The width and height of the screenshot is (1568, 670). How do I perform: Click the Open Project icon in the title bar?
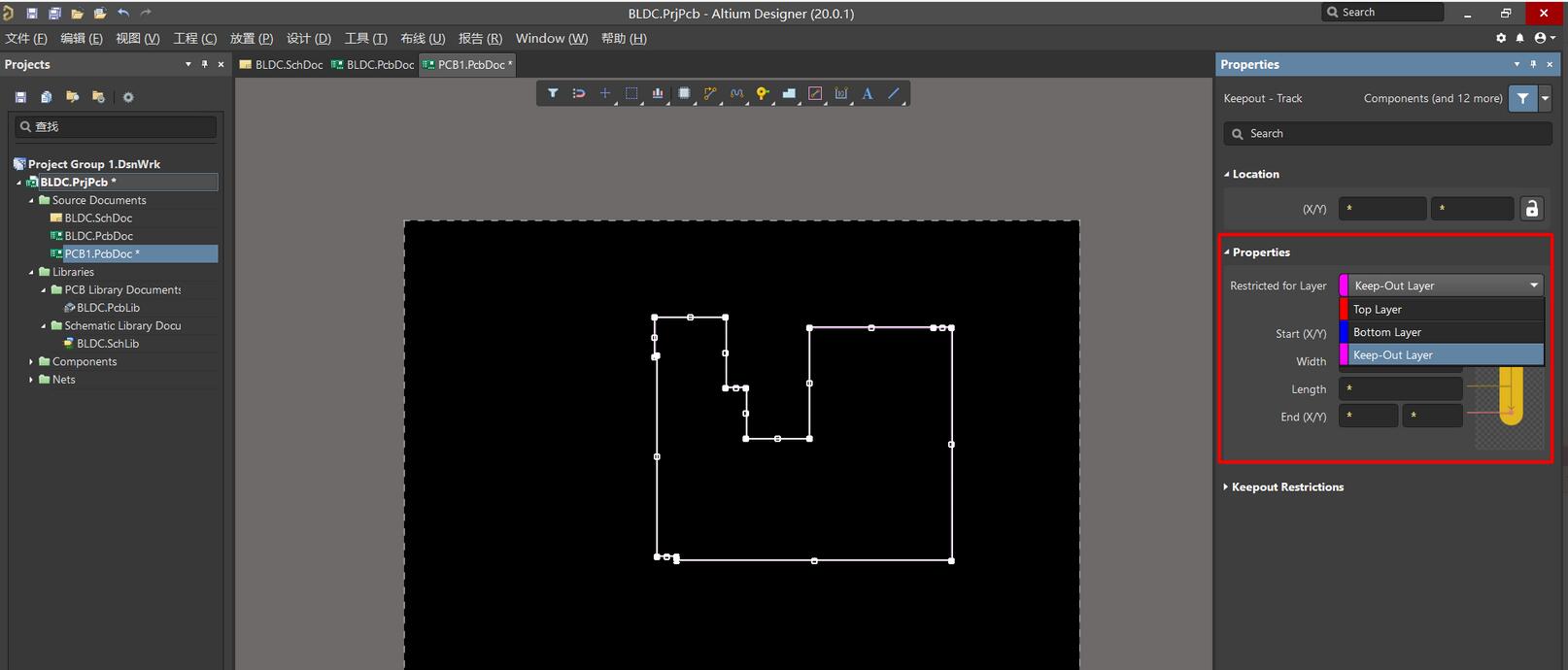pyautogui.click(x=99, y=14)
